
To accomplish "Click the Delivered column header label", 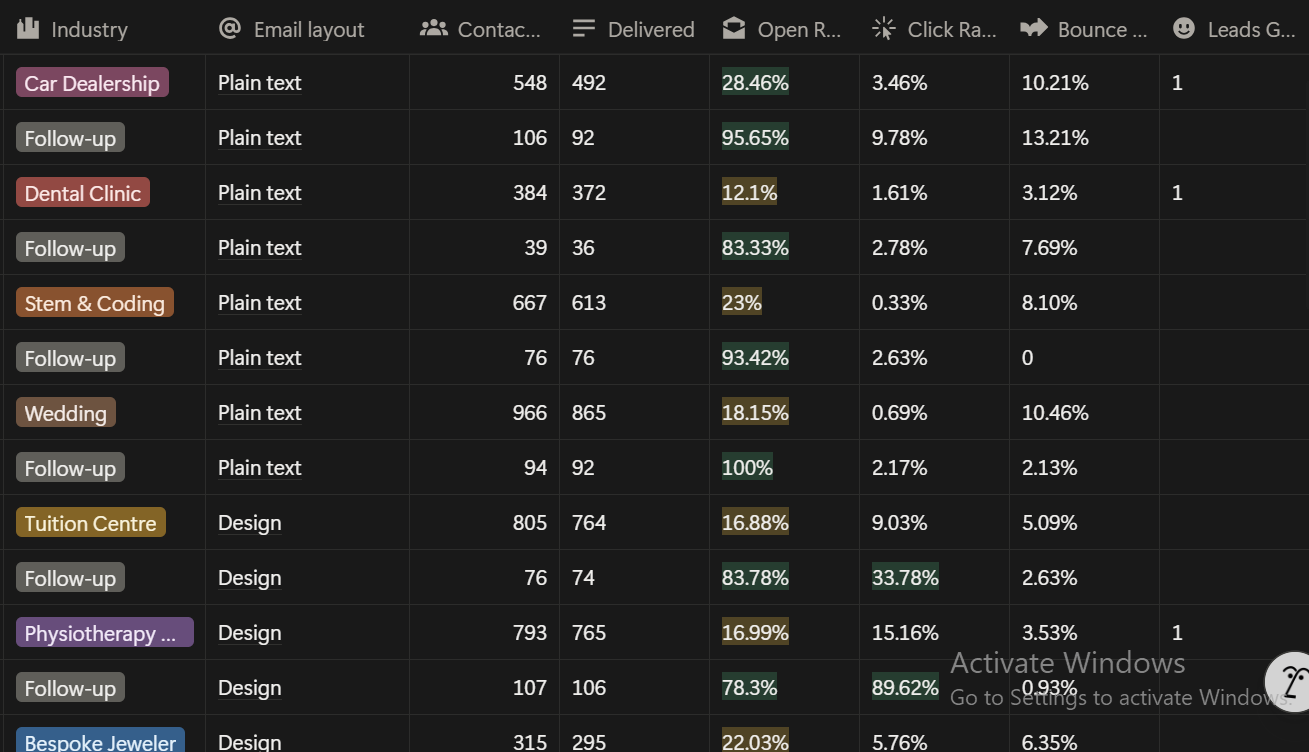I will tap(651, 29).
